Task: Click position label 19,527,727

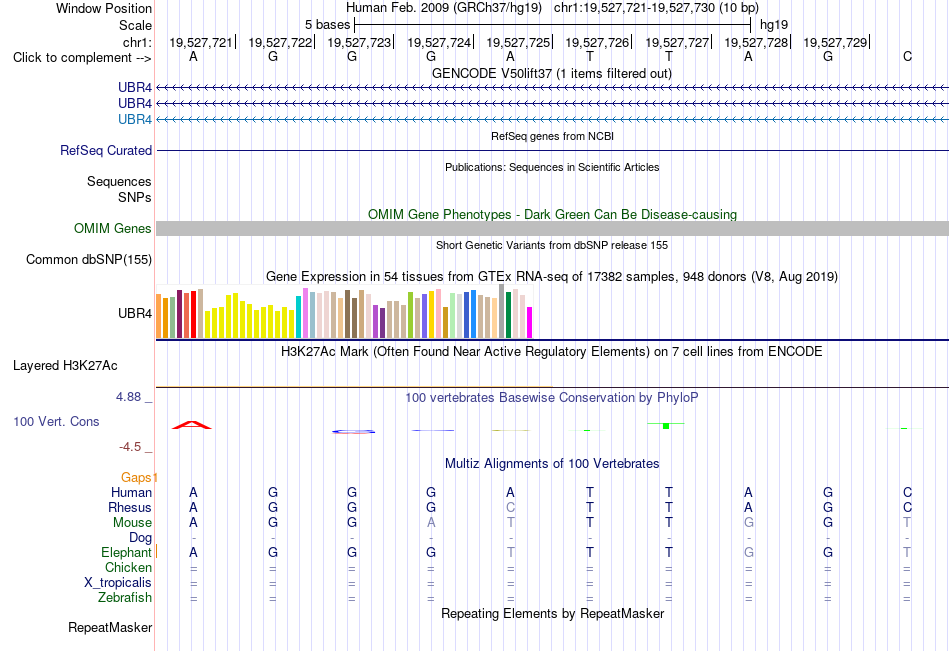Action: tap(677, 42)
